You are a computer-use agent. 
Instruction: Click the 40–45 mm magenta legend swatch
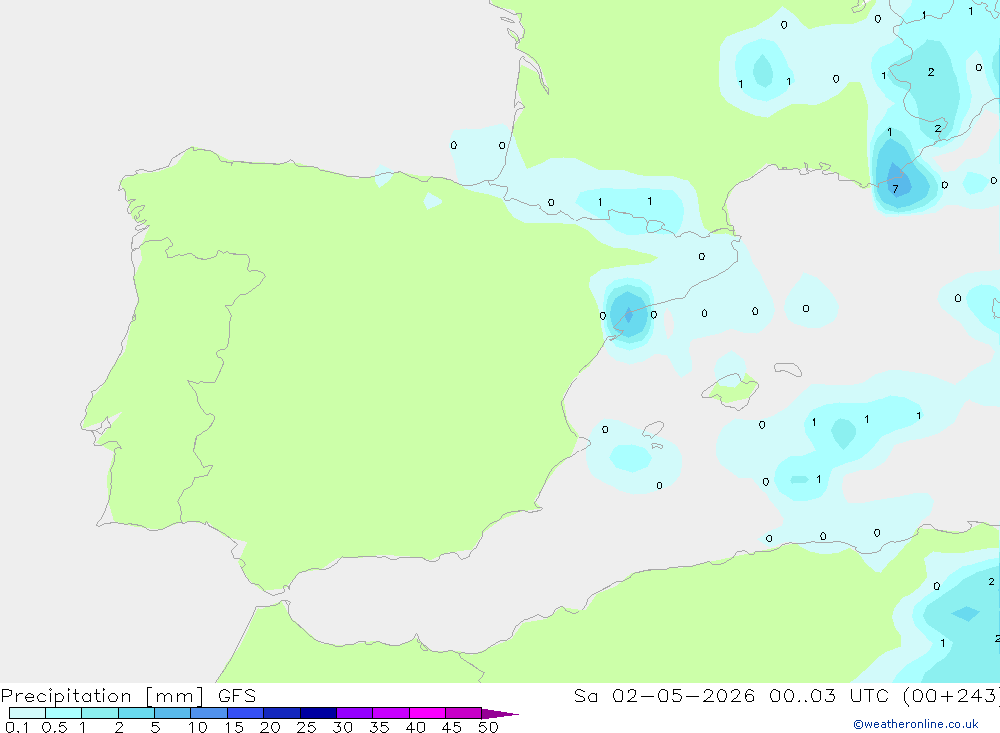click(427, 713)
